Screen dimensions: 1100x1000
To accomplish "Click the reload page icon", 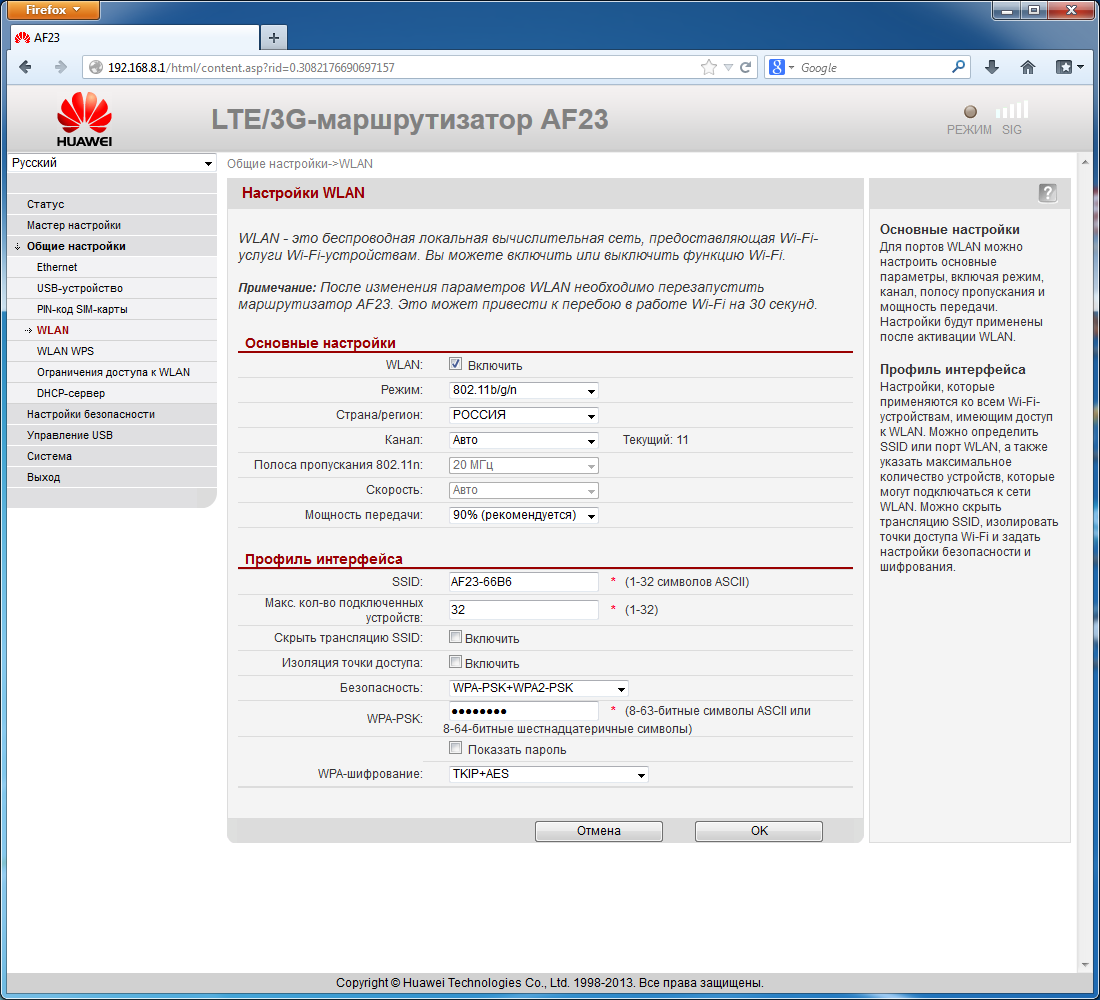I will (745, 67).
